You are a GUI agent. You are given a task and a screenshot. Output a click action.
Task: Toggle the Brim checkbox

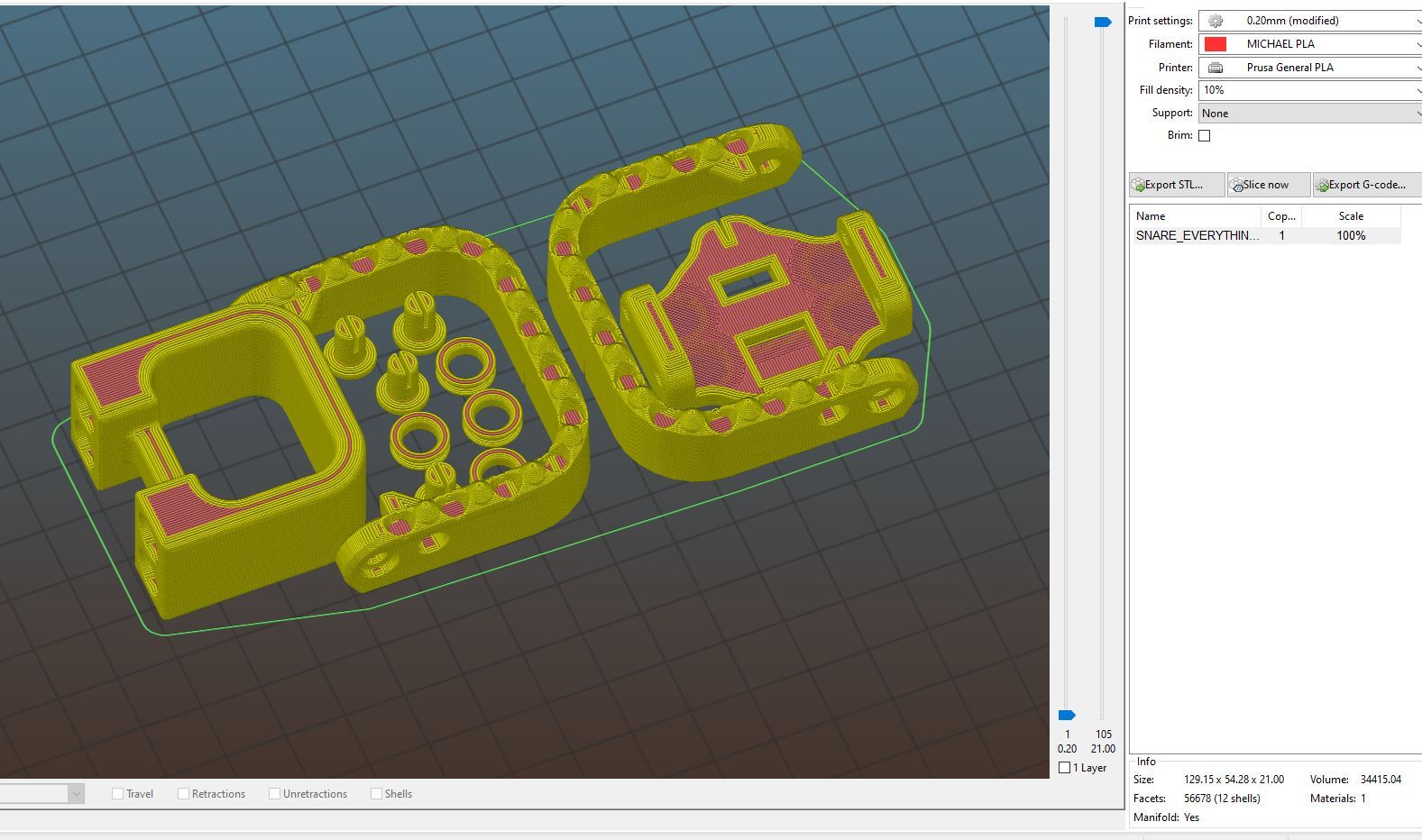point(1204,135)
